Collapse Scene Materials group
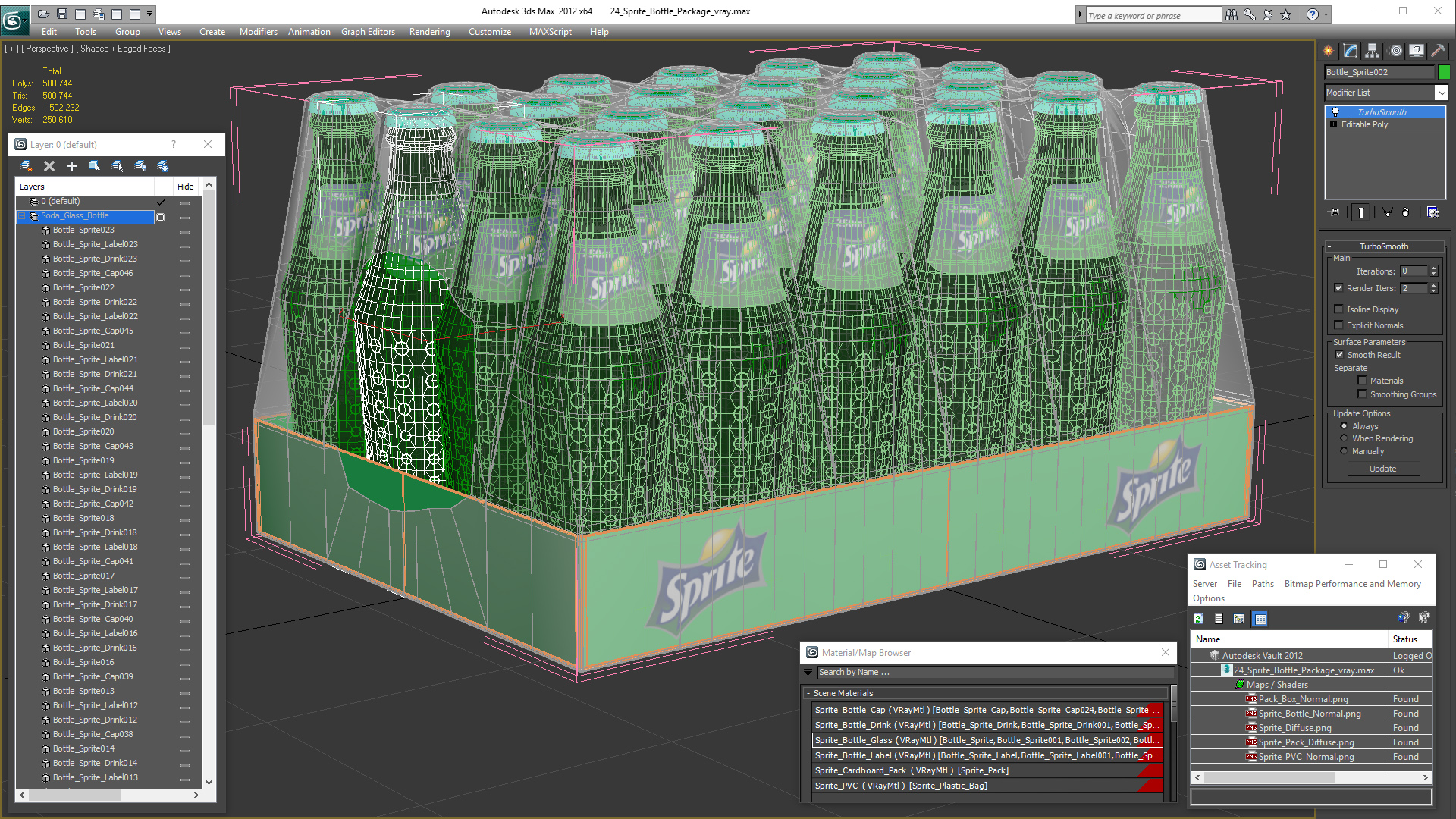The height and width of the screenshot is (819, 1456). (808, 693)
